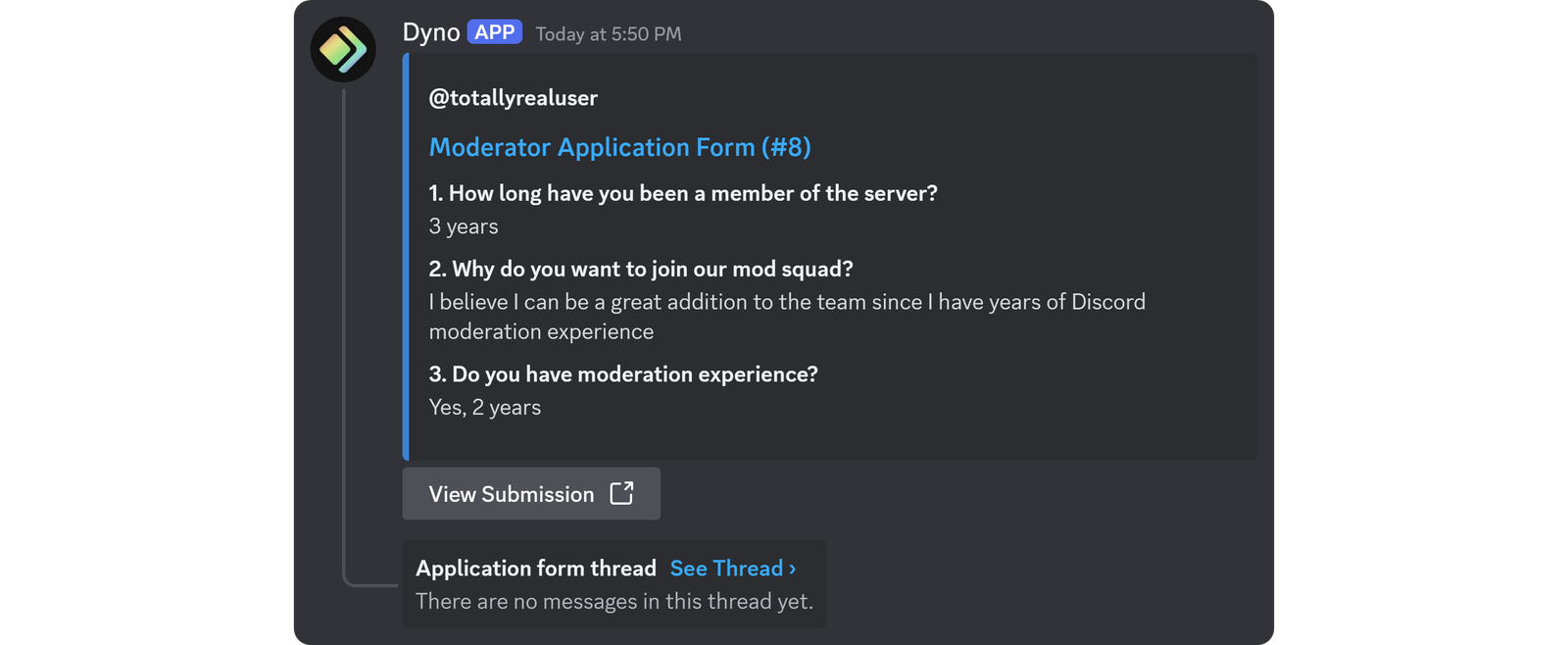Screen dimensions: 1568x645
Task: Click the Today at 5:50 PM timestamp
Action: click(608, 33)
